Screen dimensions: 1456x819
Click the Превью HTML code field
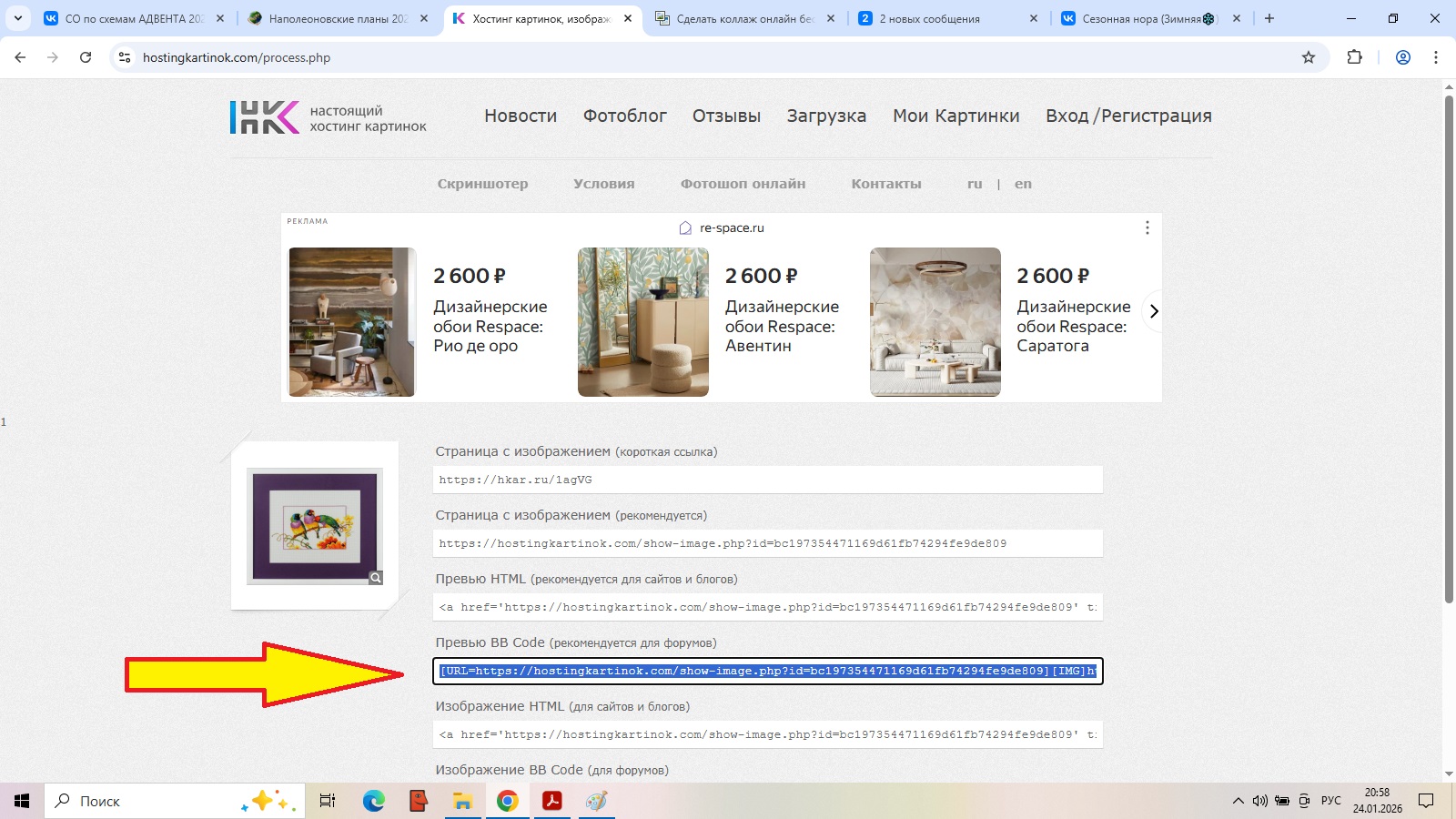click(x=768, y=607)
